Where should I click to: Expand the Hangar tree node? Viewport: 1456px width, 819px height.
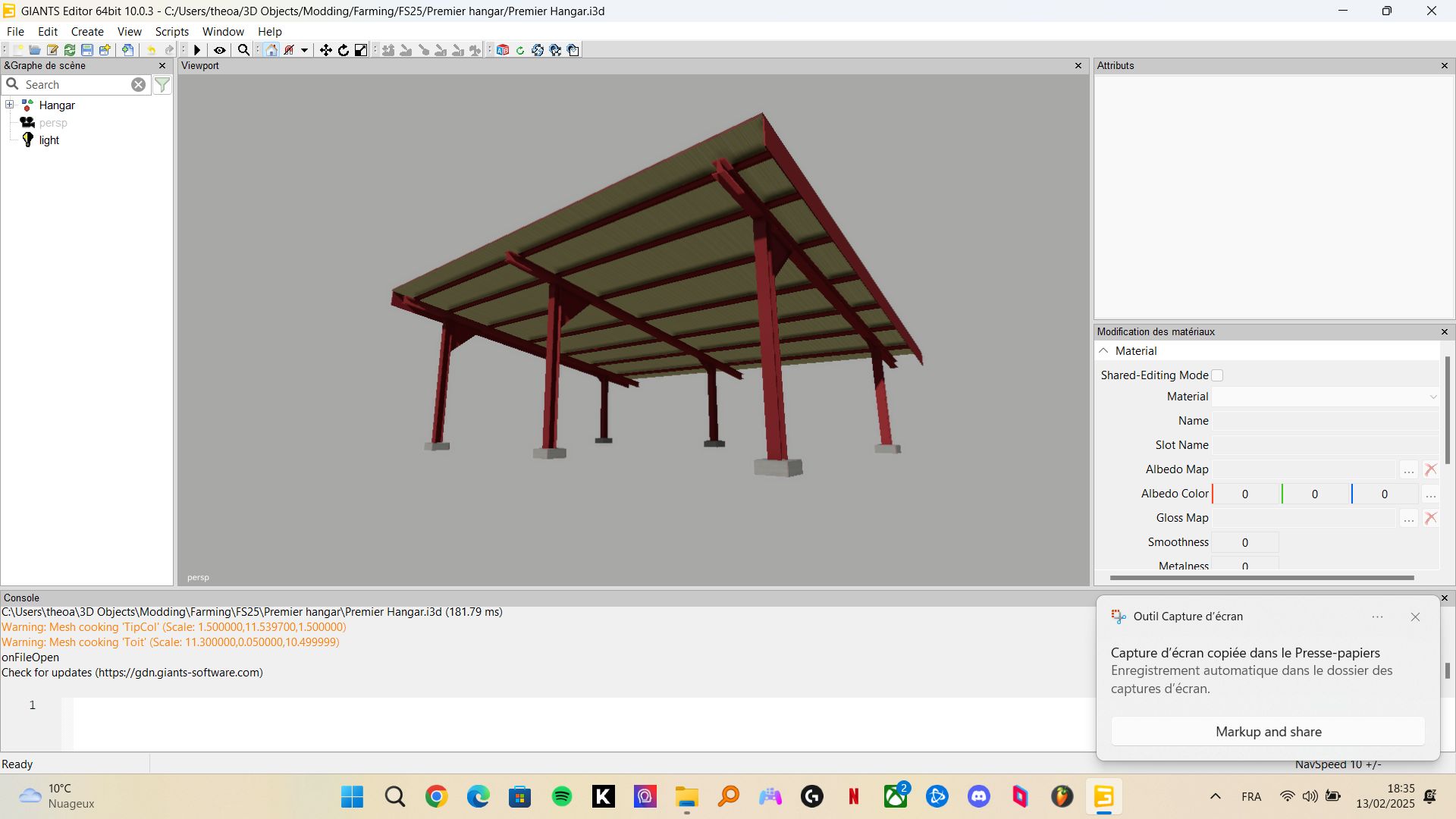[8, 104]
